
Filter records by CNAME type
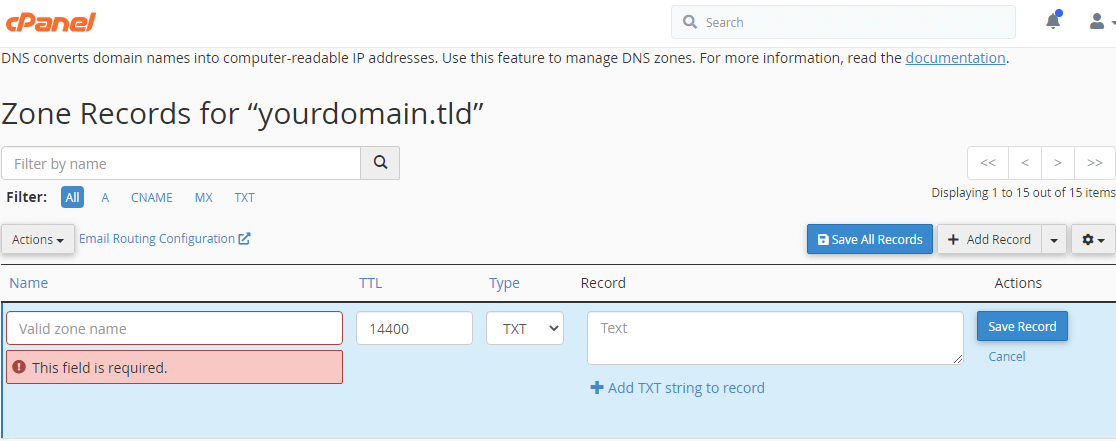[x=152, y=198]
